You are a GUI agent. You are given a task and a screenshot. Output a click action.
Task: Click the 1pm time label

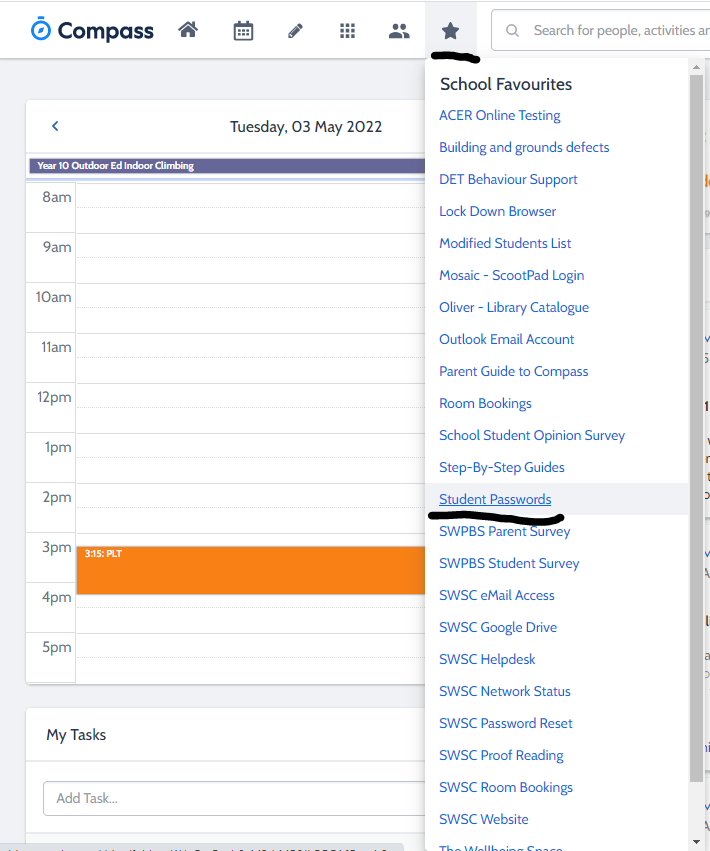click(58, 448)
